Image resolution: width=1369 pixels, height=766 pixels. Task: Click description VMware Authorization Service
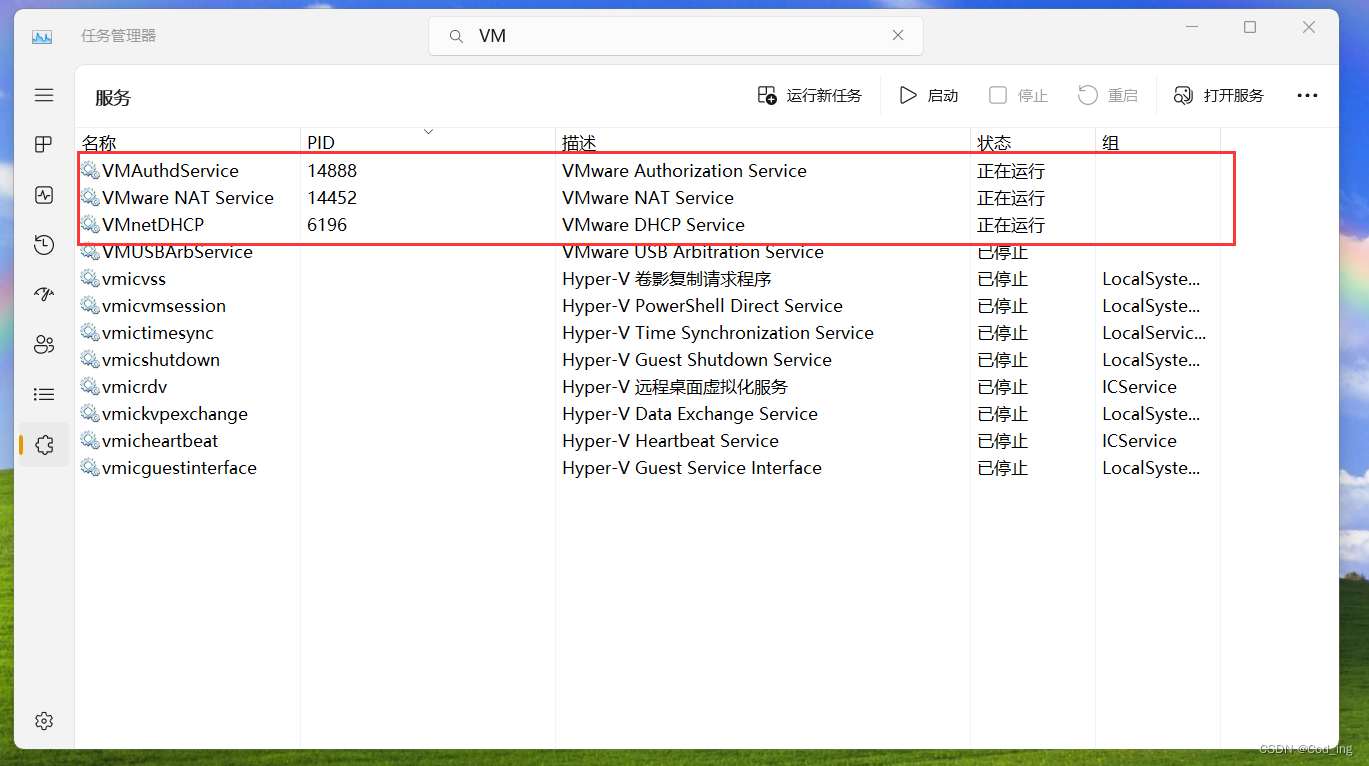[684, 171]
